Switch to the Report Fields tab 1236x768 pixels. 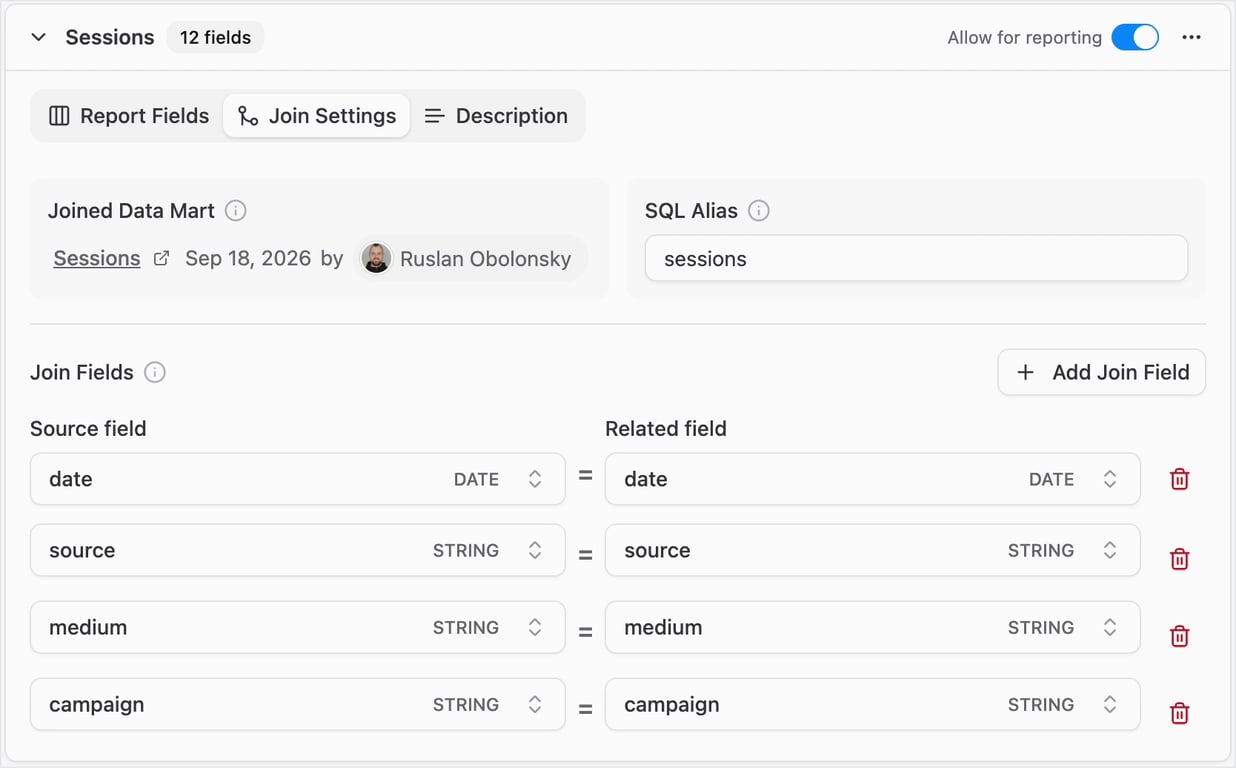coord(129,116)
